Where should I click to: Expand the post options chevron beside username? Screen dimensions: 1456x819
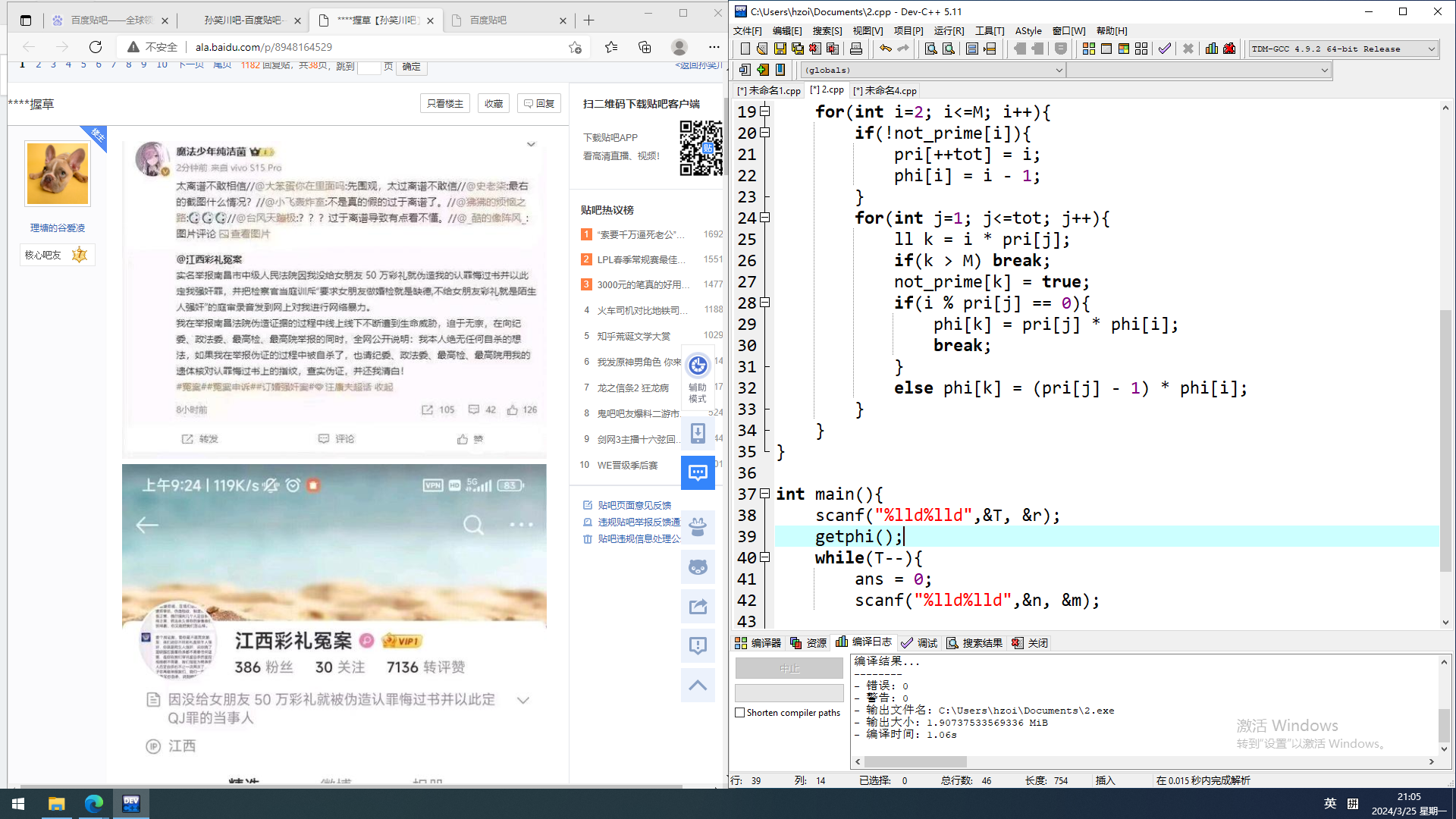coord(531,144)
